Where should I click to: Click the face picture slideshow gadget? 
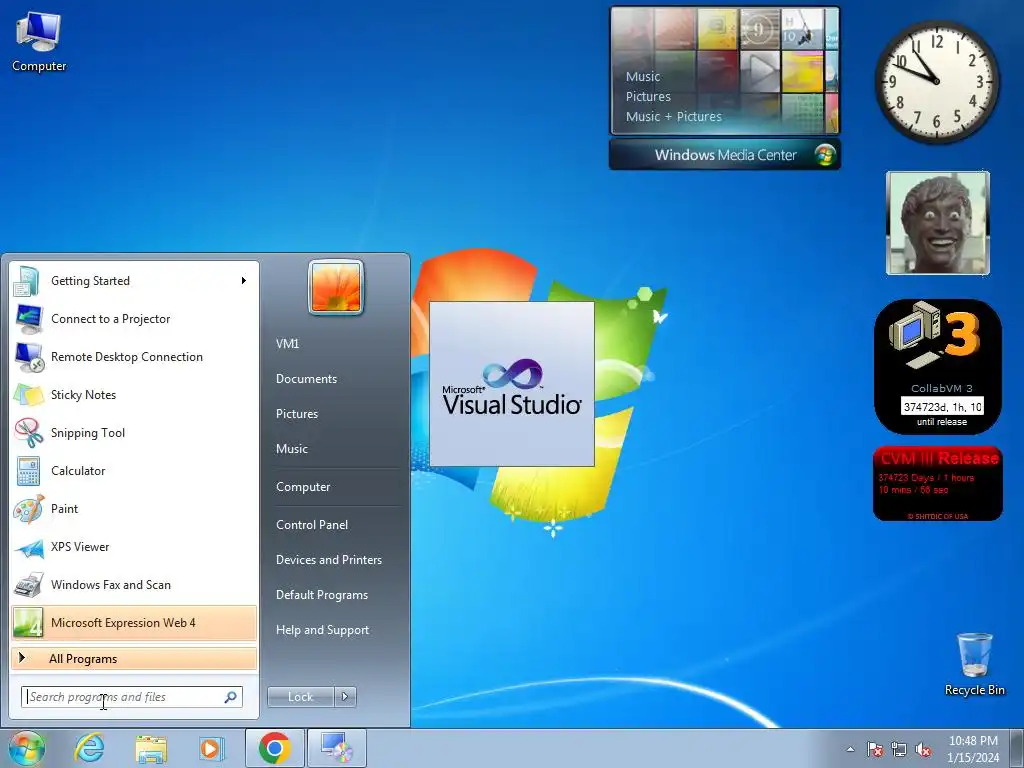938,223
